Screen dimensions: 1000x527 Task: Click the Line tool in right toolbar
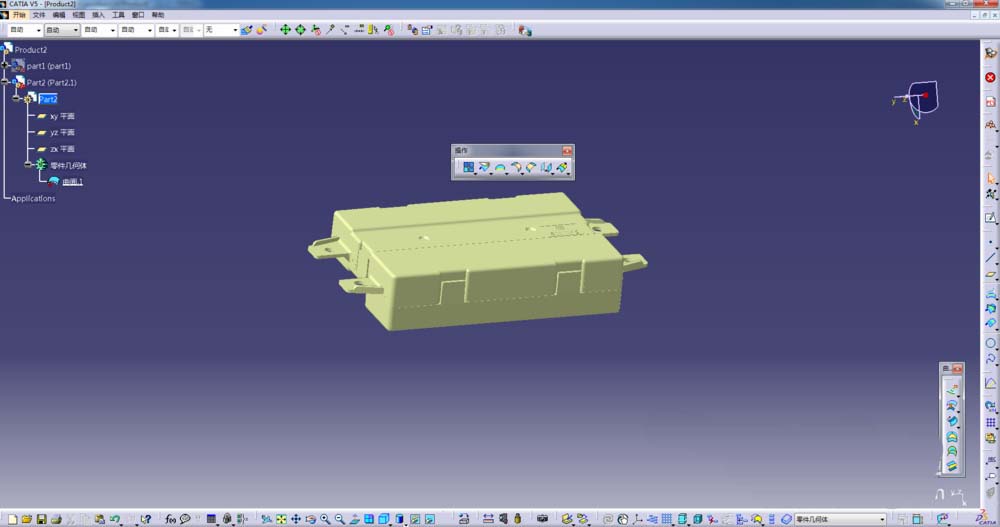click(x=990, y=258)
